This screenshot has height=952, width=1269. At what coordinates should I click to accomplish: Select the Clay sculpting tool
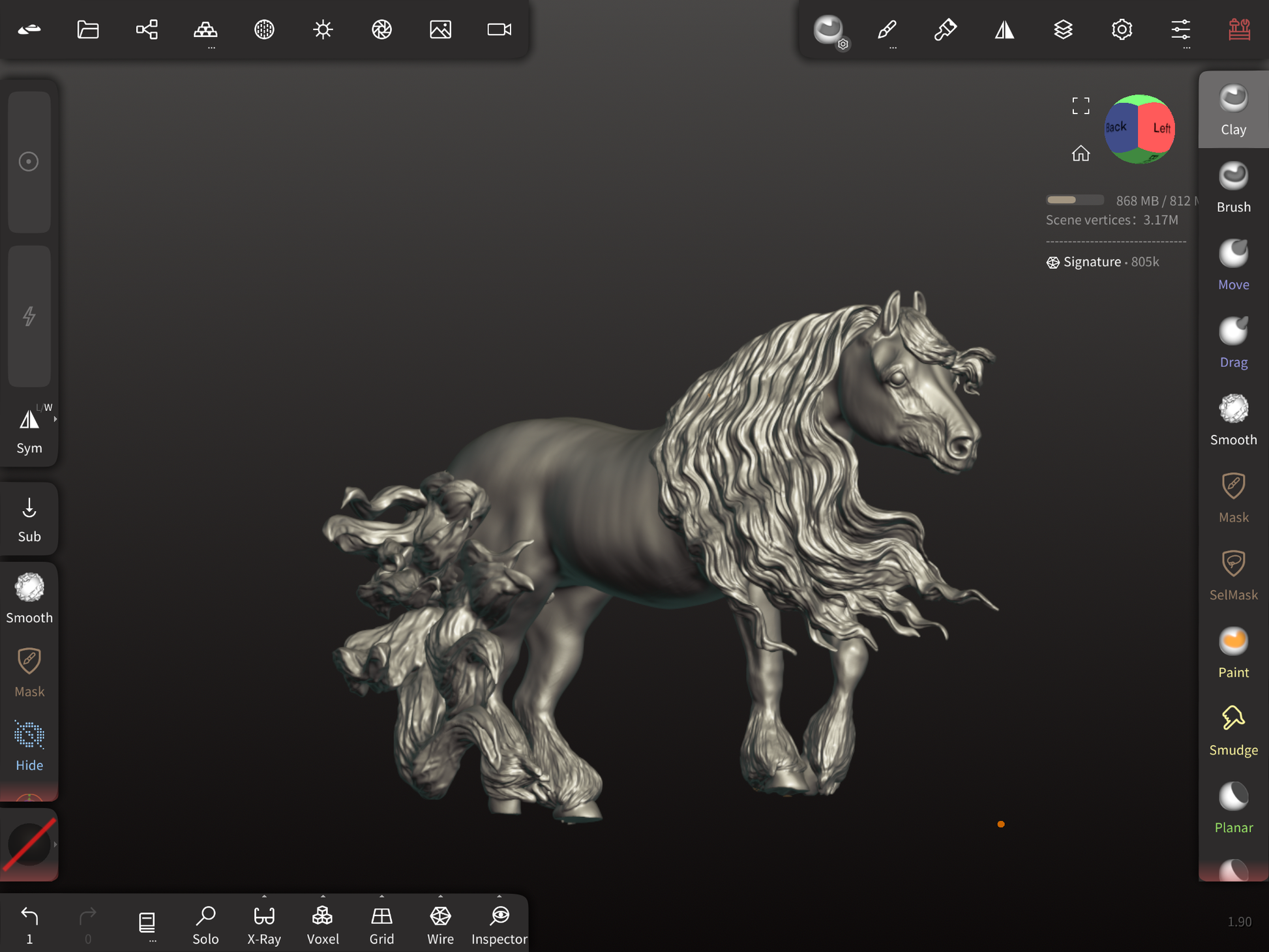(1233, 110)
